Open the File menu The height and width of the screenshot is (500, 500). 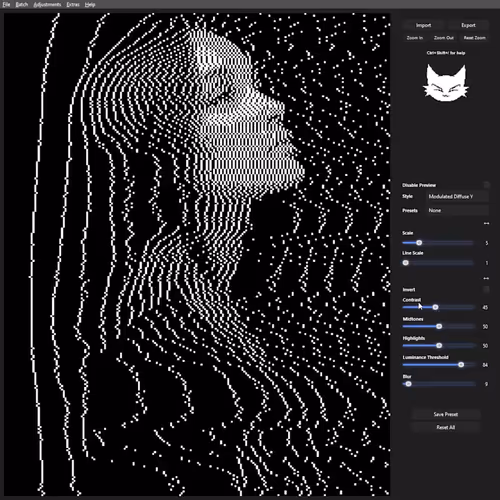pyautogui.click(x=6, y=5)
